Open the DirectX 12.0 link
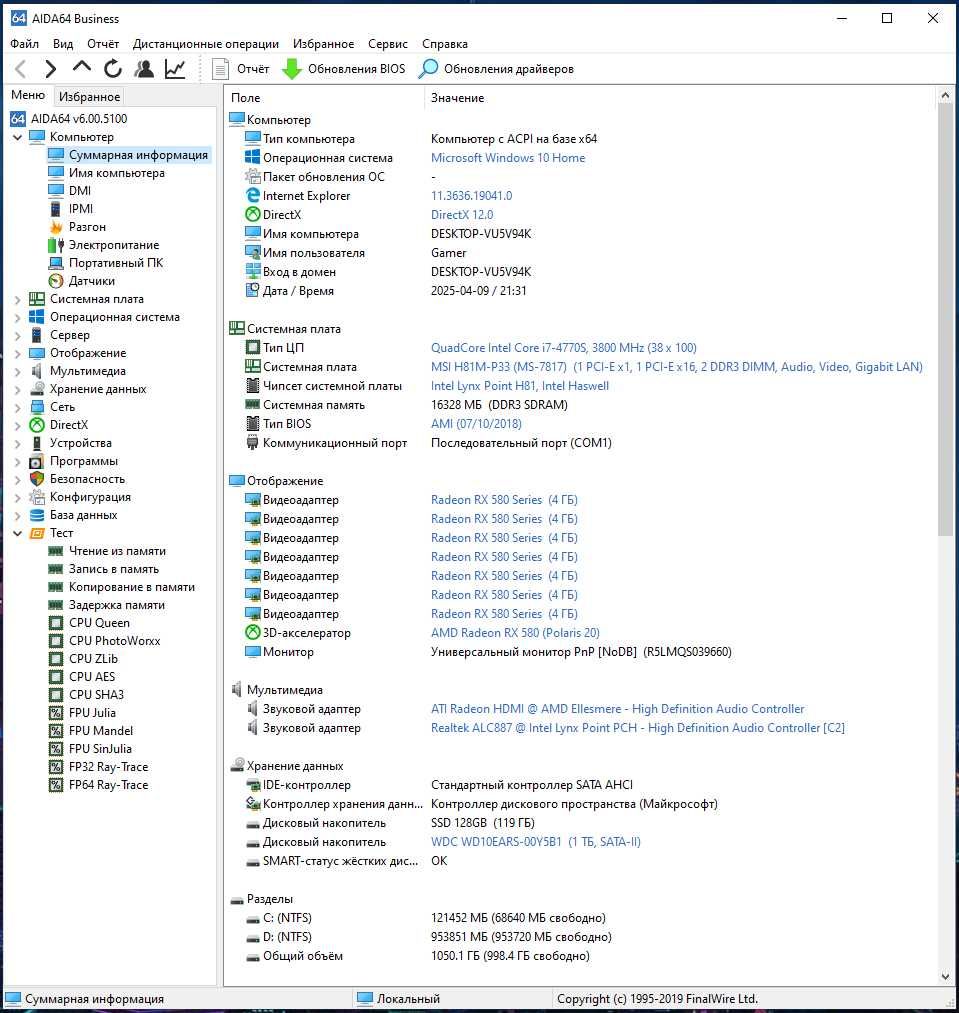 click(461, 214)
